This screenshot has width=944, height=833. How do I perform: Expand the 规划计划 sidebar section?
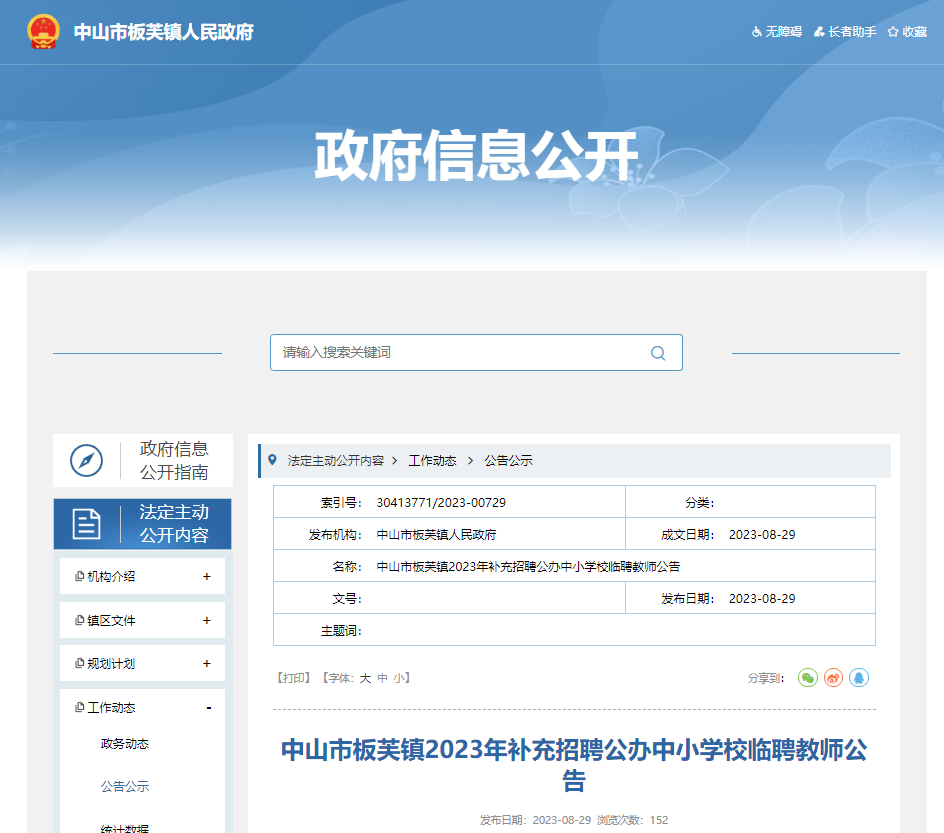(206, 664)
